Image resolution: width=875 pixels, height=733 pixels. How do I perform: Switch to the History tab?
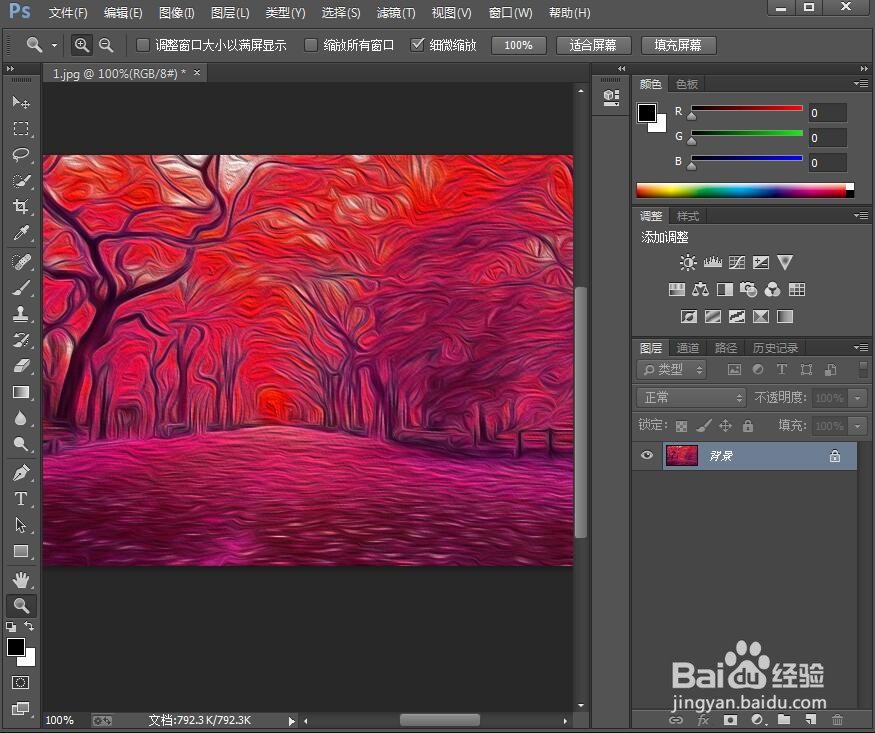click(x=775, y=348)
